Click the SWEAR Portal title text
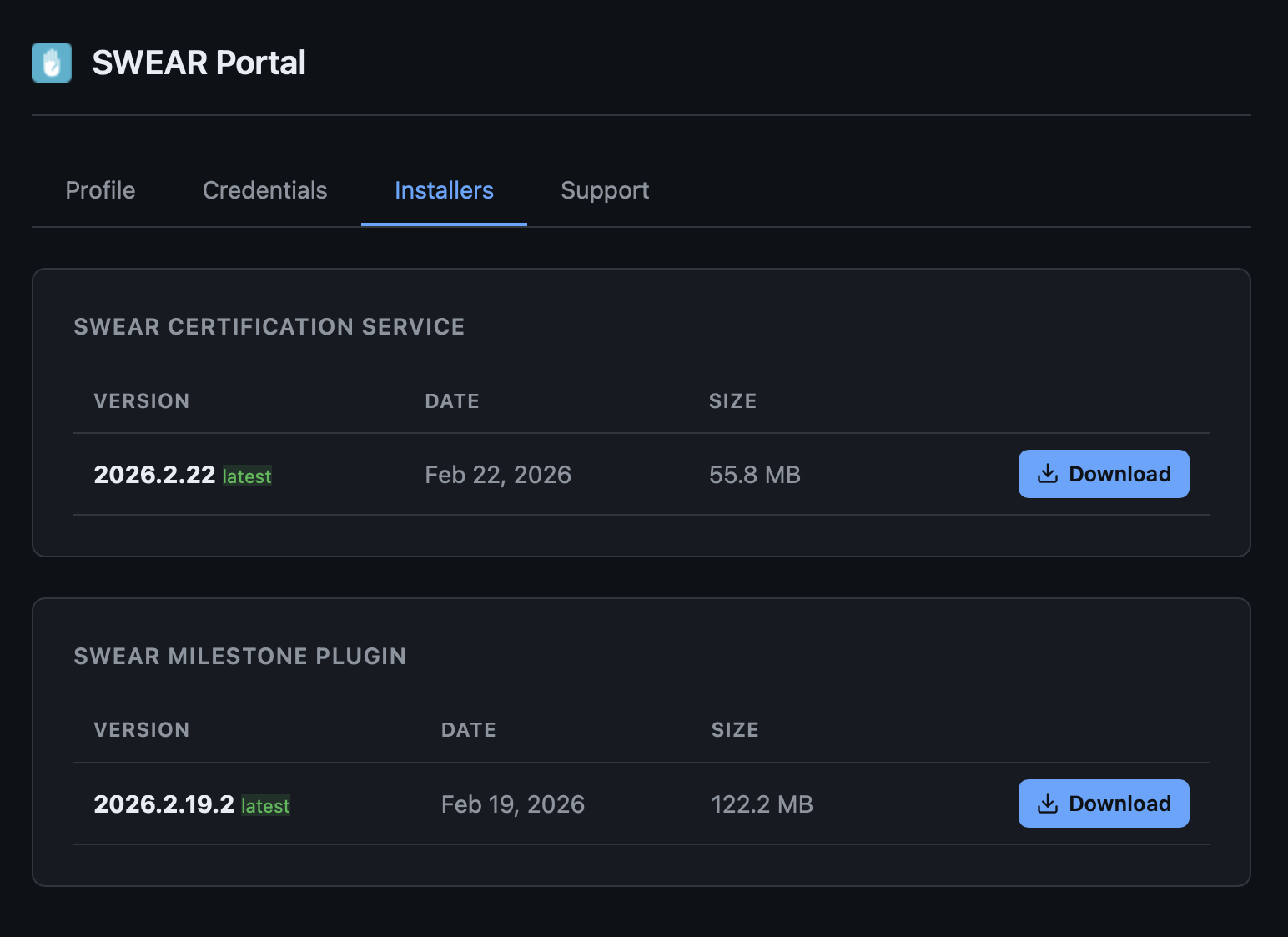 coord(199,63)
